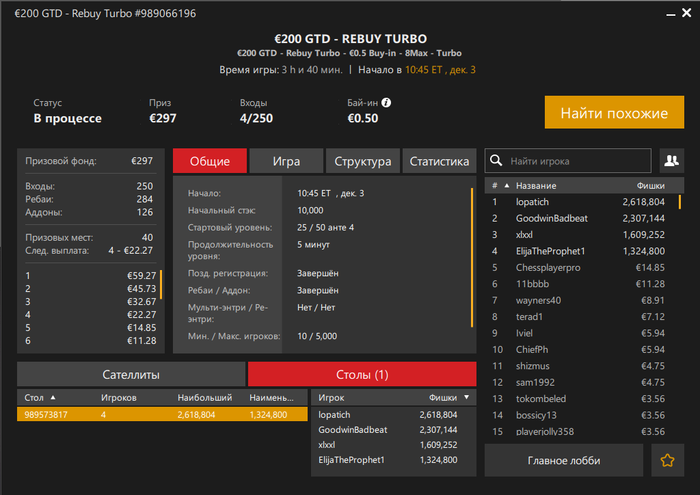Image resolution: width=700 pixels, height=495 pixels.
Task: Select player terad1
Action: click(582, 317)
